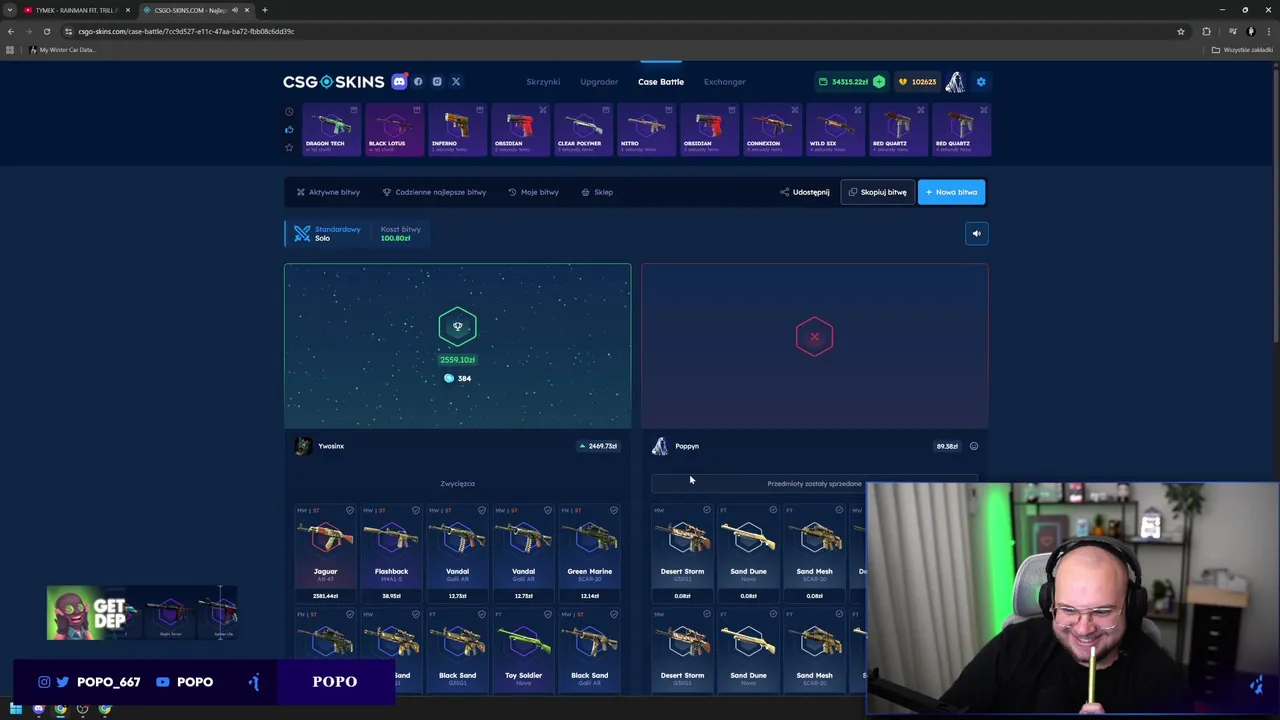Click the Udostępnij share button
The image size is (1280, 720).
pos(805,192)
